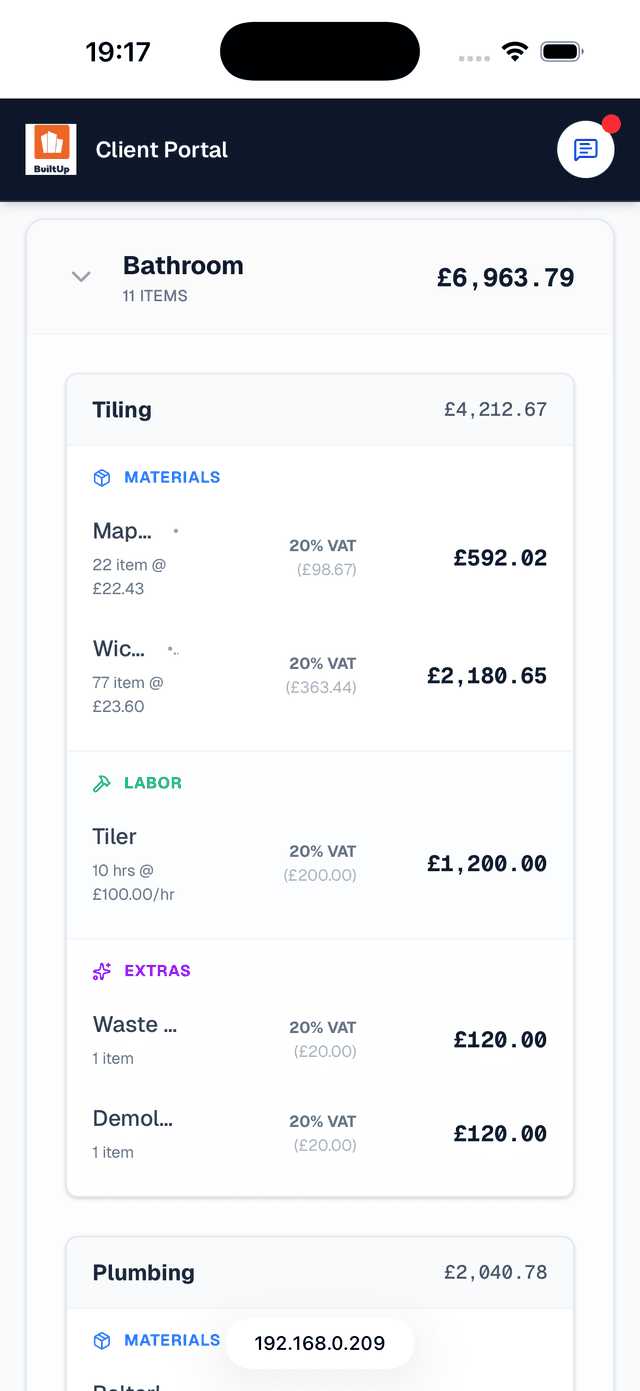Tap the battery status icon
Viewport: 640px width, 1391px height.
562,52
